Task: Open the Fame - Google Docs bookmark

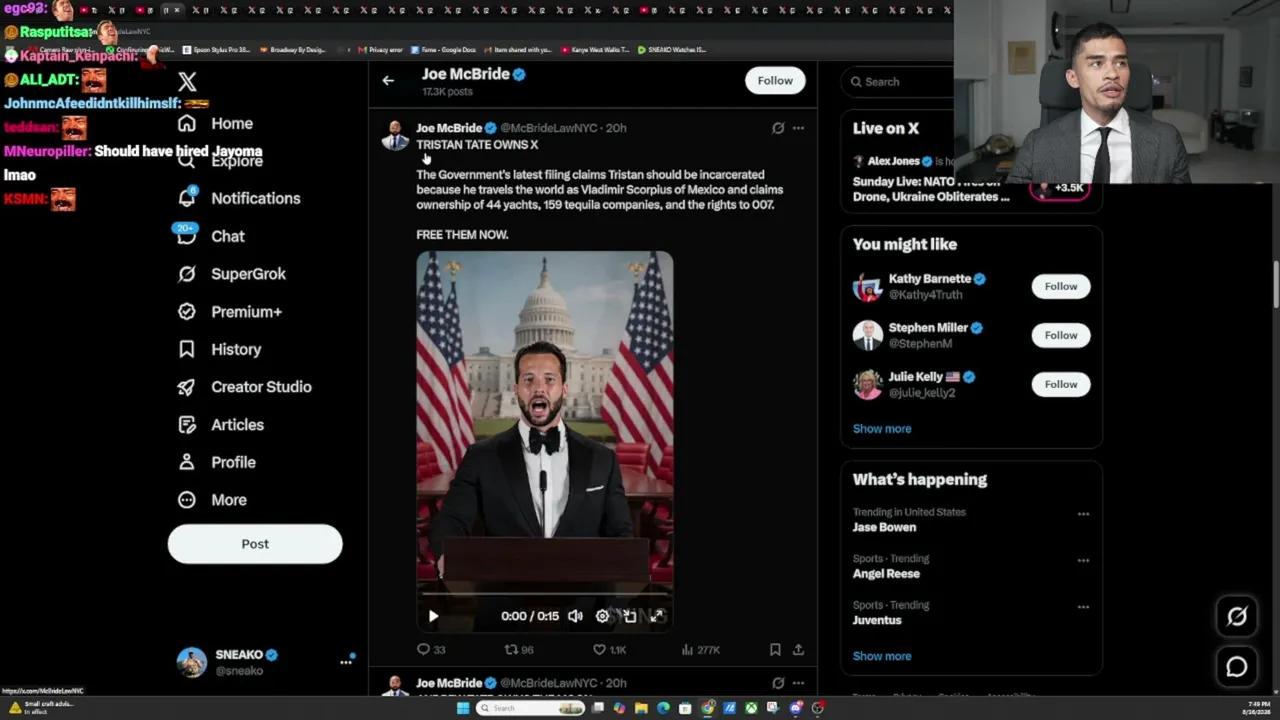Action: [x=444, y=50]
